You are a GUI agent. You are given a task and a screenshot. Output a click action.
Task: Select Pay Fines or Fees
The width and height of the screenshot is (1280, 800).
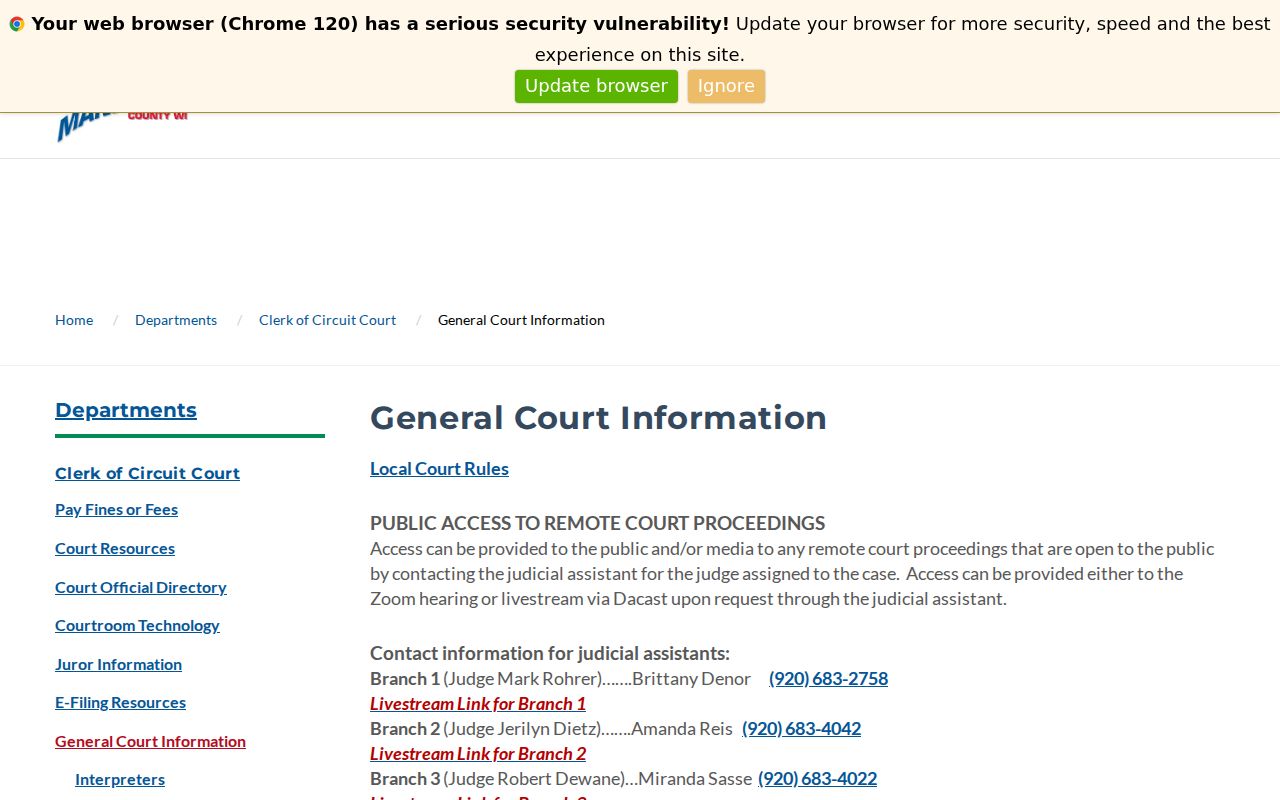point(116,510)
